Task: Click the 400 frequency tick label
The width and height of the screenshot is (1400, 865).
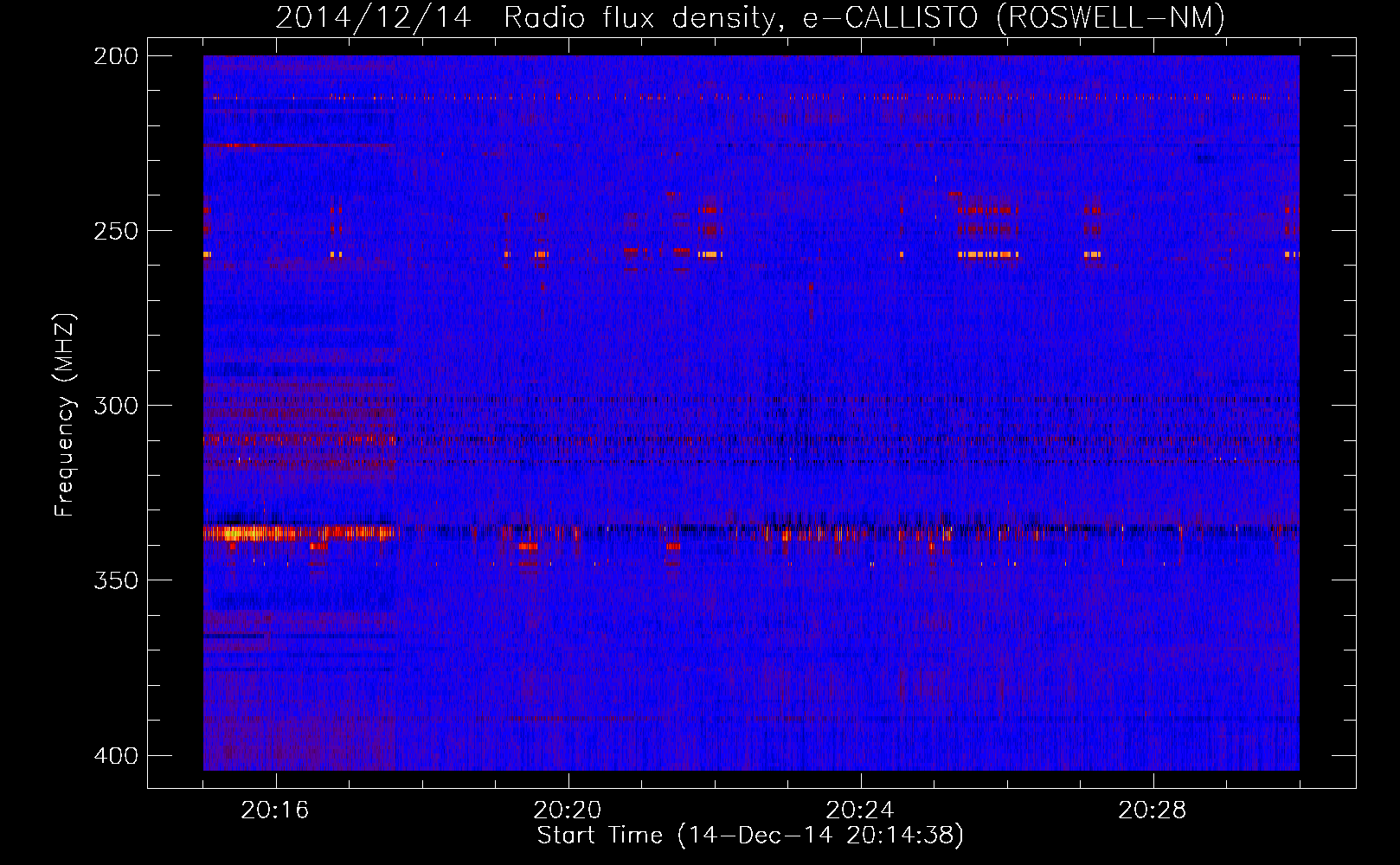Action: pos(115,755)
